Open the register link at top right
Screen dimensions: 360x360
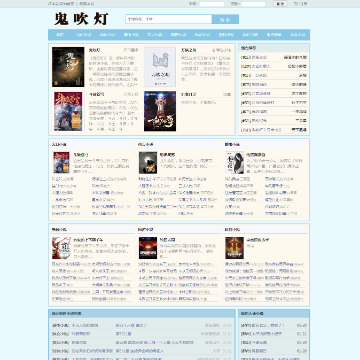pos(301,4)
